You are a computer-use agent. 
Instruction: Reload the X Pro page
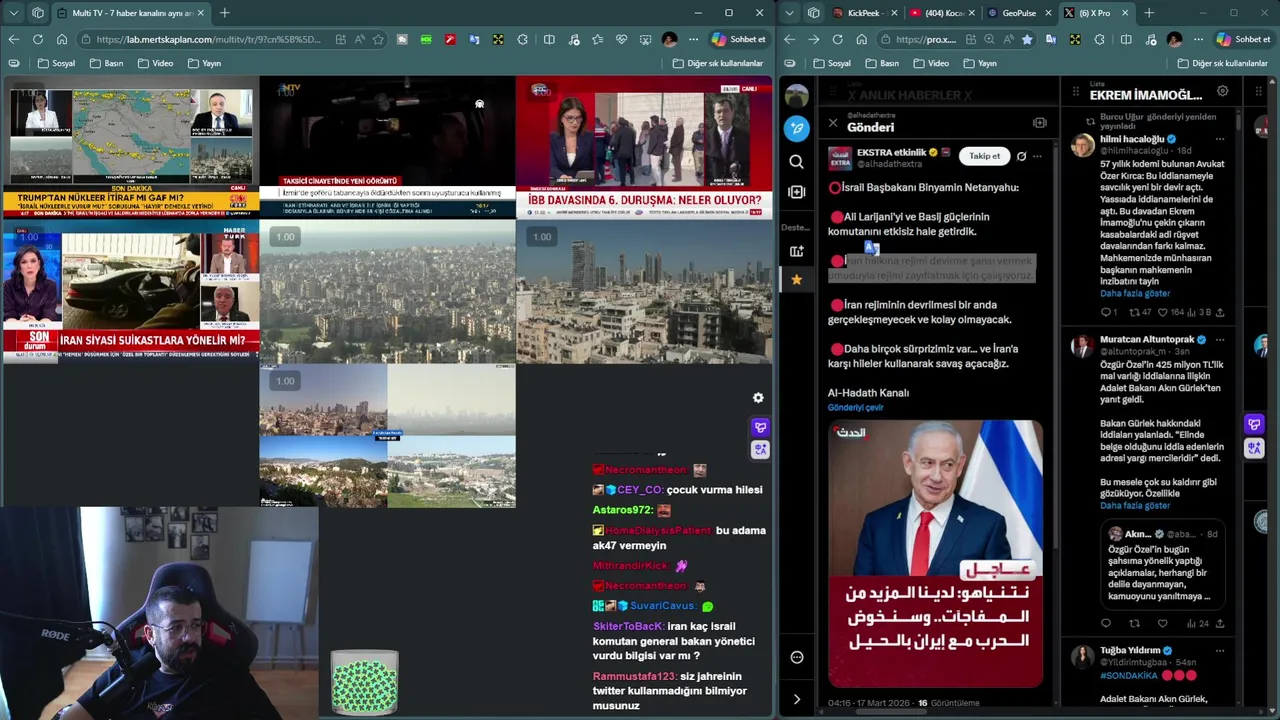pyautogui.click(x=837, y=39)
